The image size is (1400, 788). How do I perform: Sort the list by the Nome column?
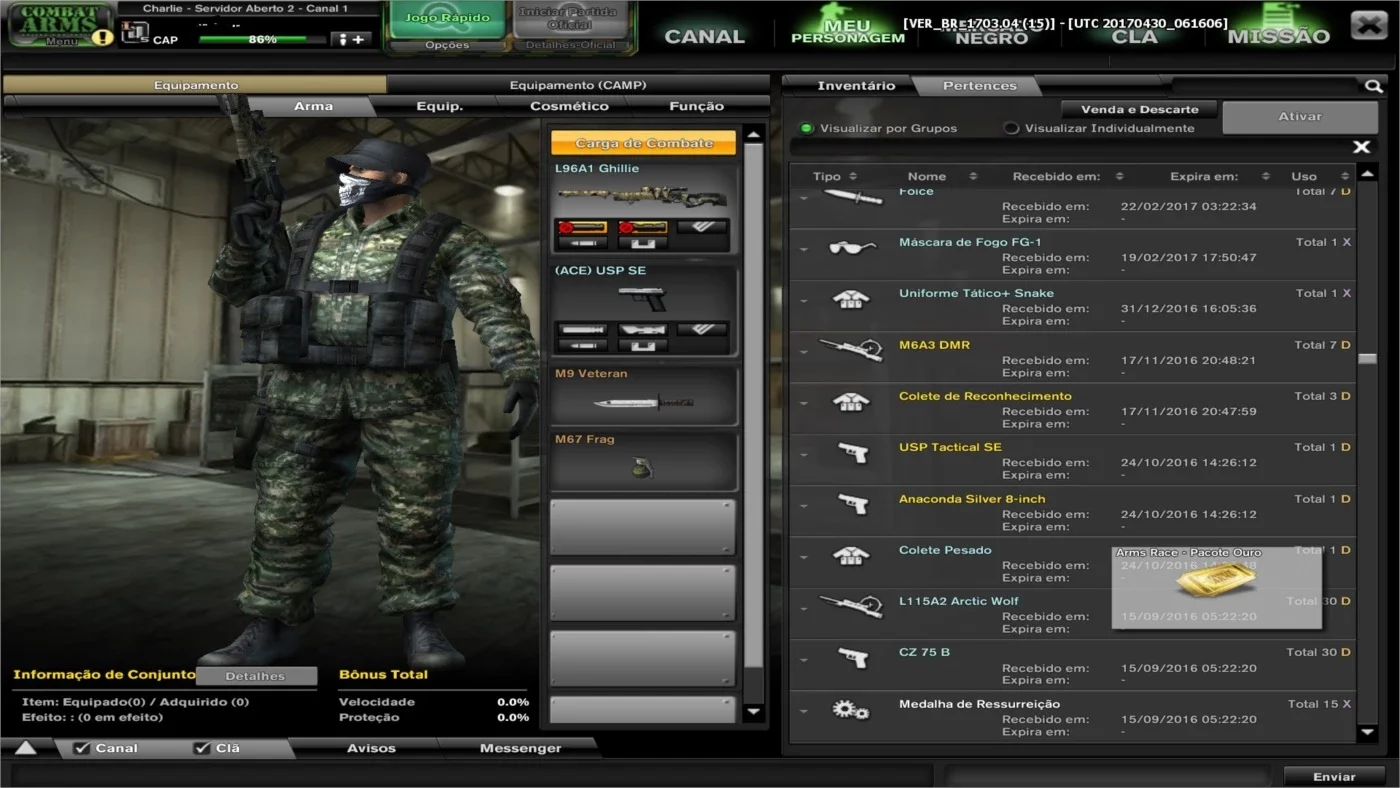click(x=940, y=177)
